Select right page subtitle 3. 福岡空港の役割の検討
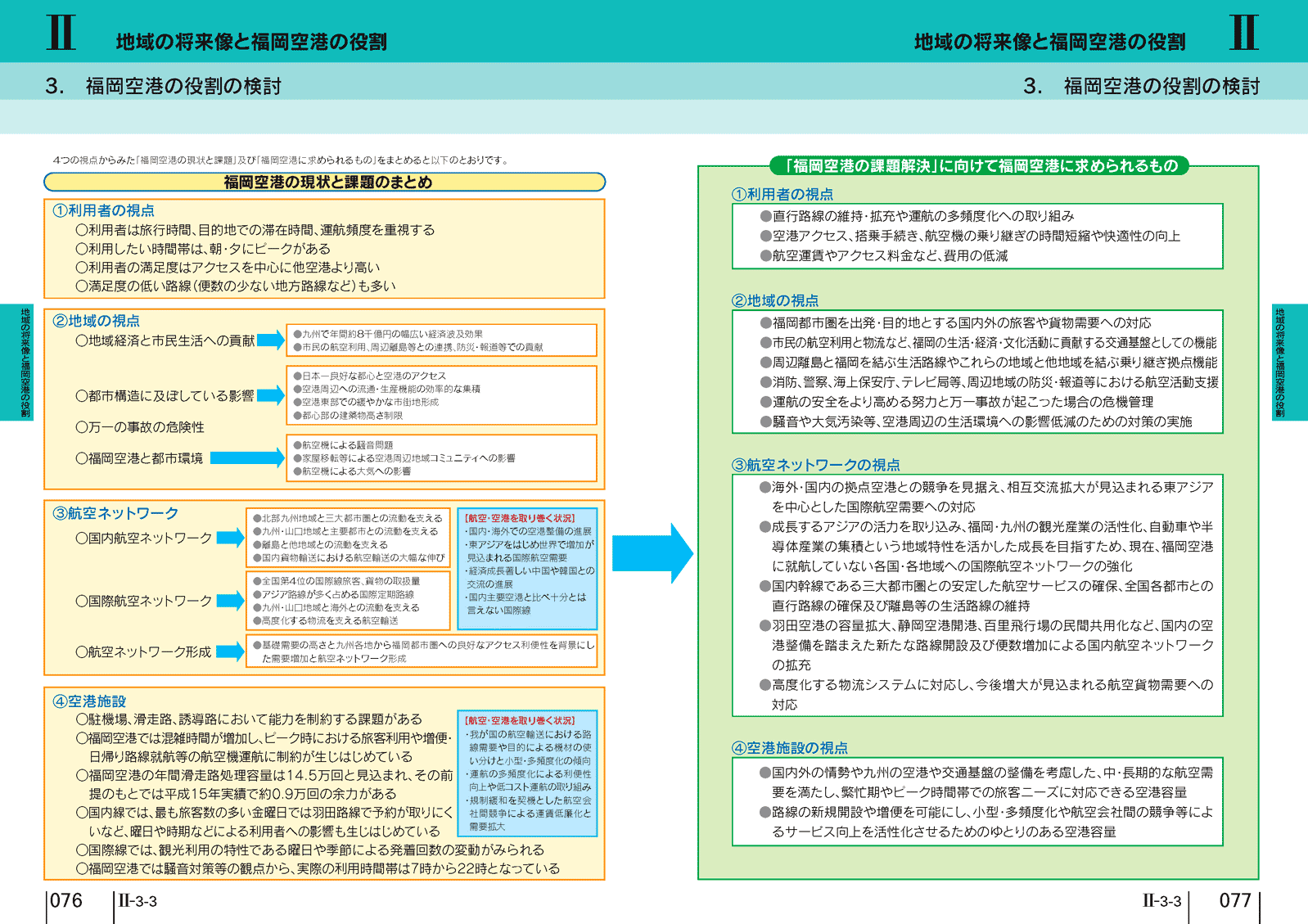This screenshot has height=924, width=1308. (1142, 86)
